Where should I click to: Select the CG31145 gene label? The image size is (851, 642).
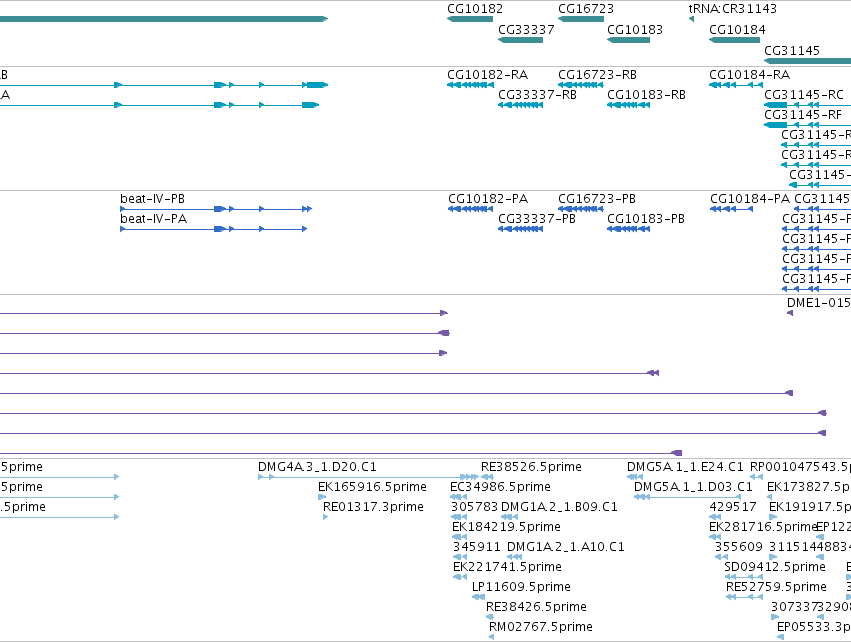pyautogui.click(x=792, y=51)
